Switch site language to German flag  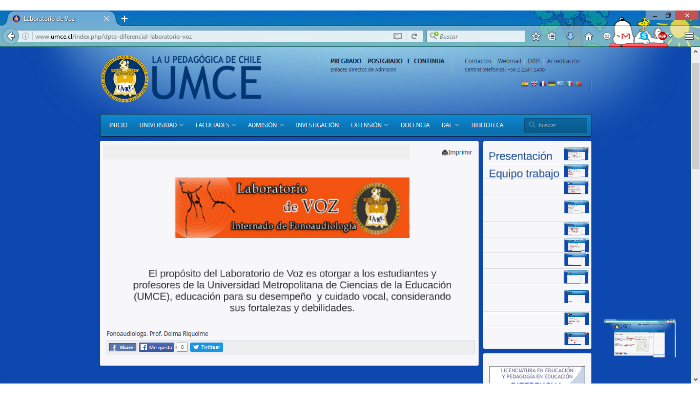click(x=552, y=83)
